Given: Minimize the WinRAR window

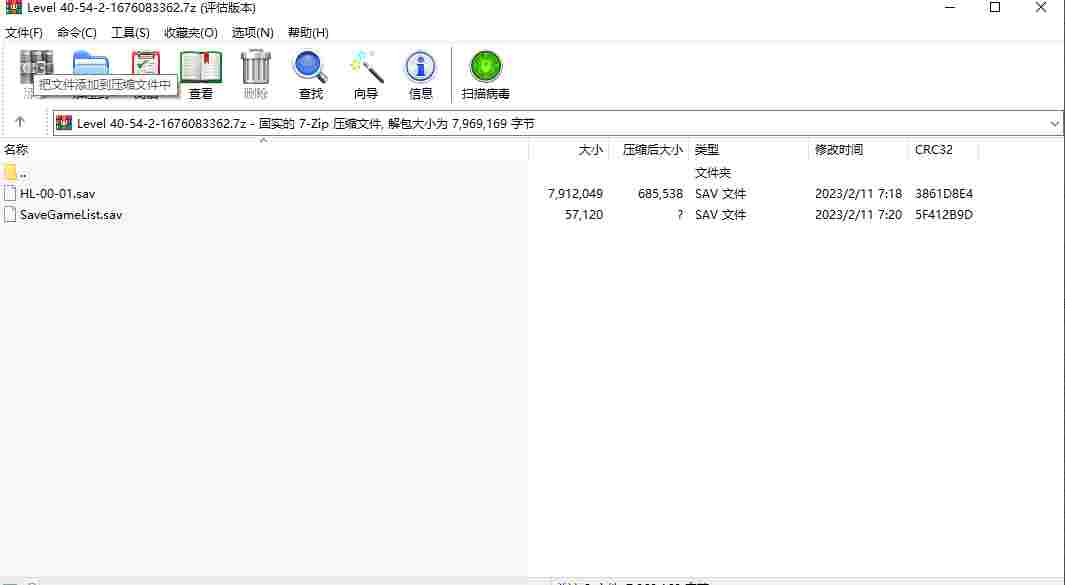Looking at the screenshot, I should click(950, 7).
